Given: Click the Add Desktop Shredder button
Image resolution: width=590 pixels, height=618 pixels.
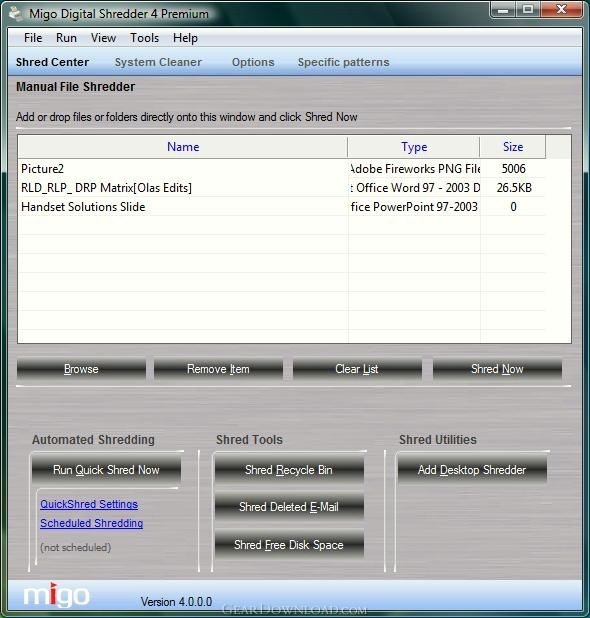Looking at the screenshot, I should coord(472,470).
